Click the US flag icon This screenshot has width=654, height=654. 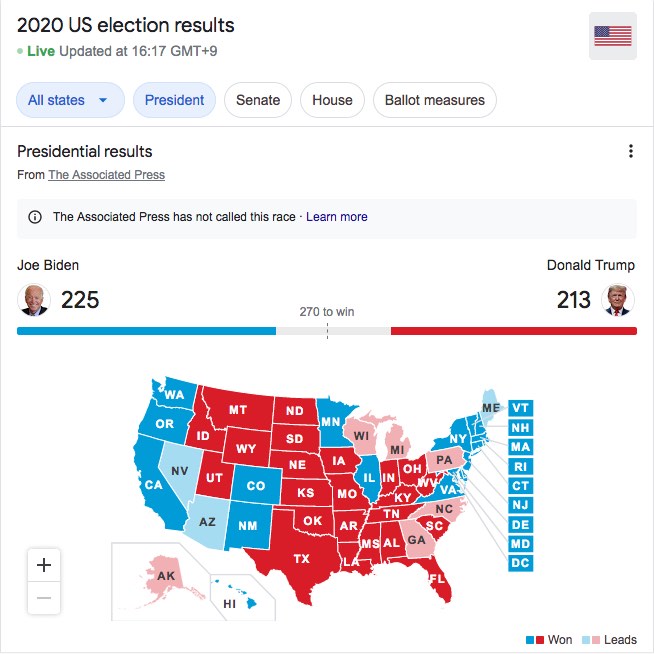coord(612,36)
